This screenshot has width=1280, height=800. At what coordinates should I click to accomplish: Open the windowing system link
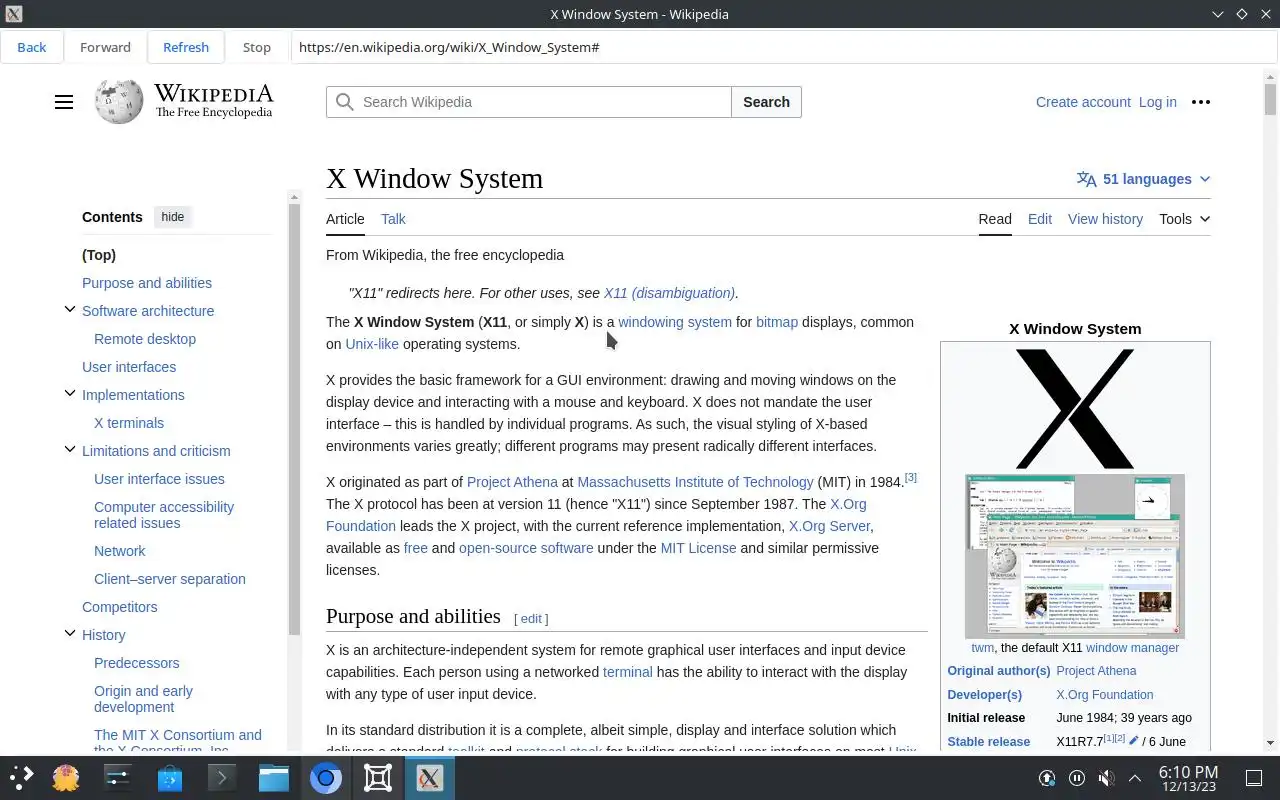[x=675, y=322]
